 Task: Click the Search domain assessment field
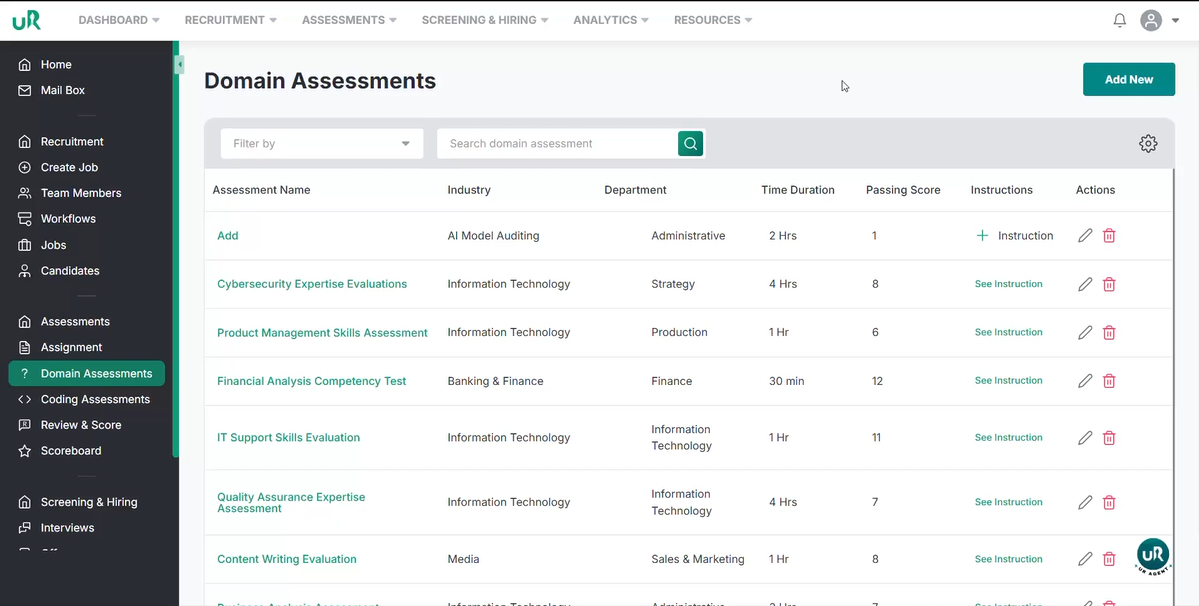coord(556,144)
